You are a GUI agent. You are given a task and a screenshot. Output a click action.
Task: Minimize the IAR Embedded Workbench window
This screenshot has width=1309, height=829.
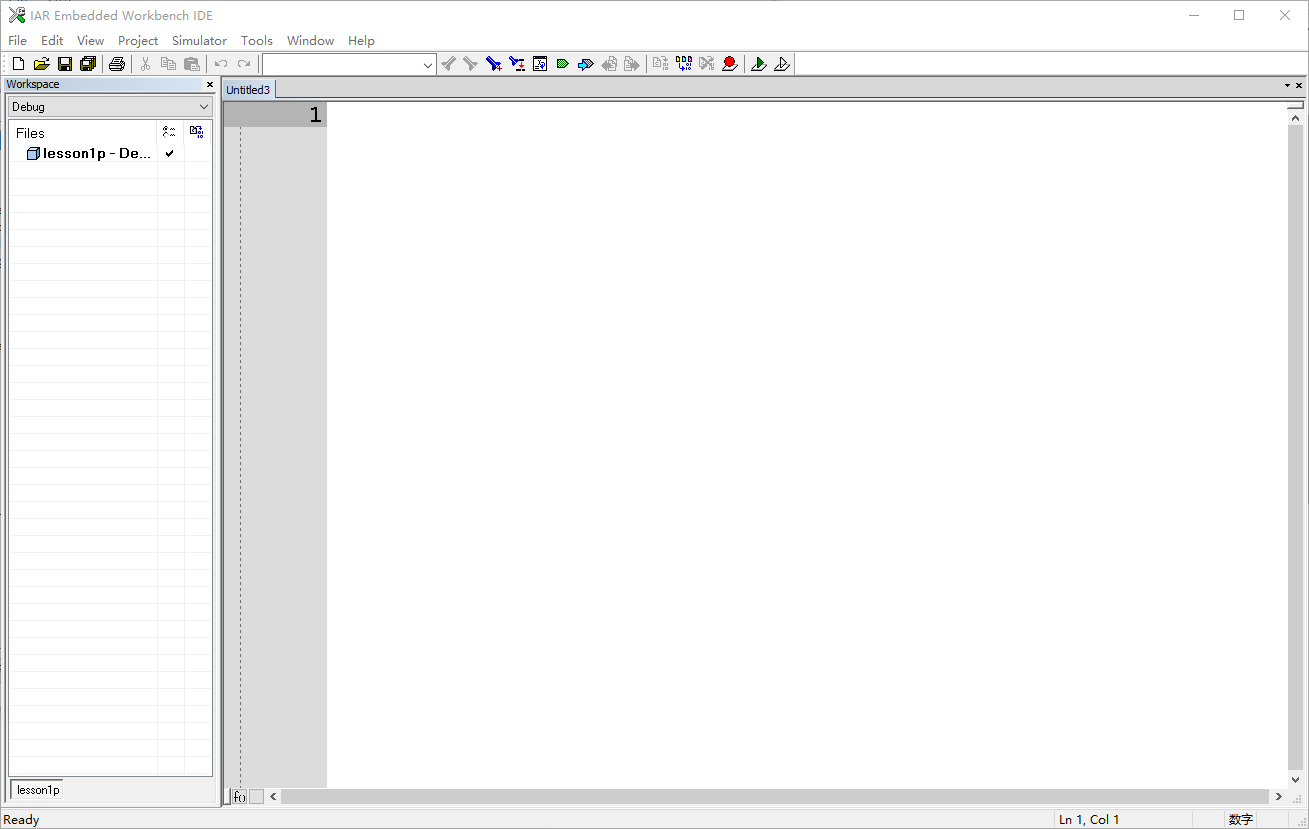(x=1193, y=15)
